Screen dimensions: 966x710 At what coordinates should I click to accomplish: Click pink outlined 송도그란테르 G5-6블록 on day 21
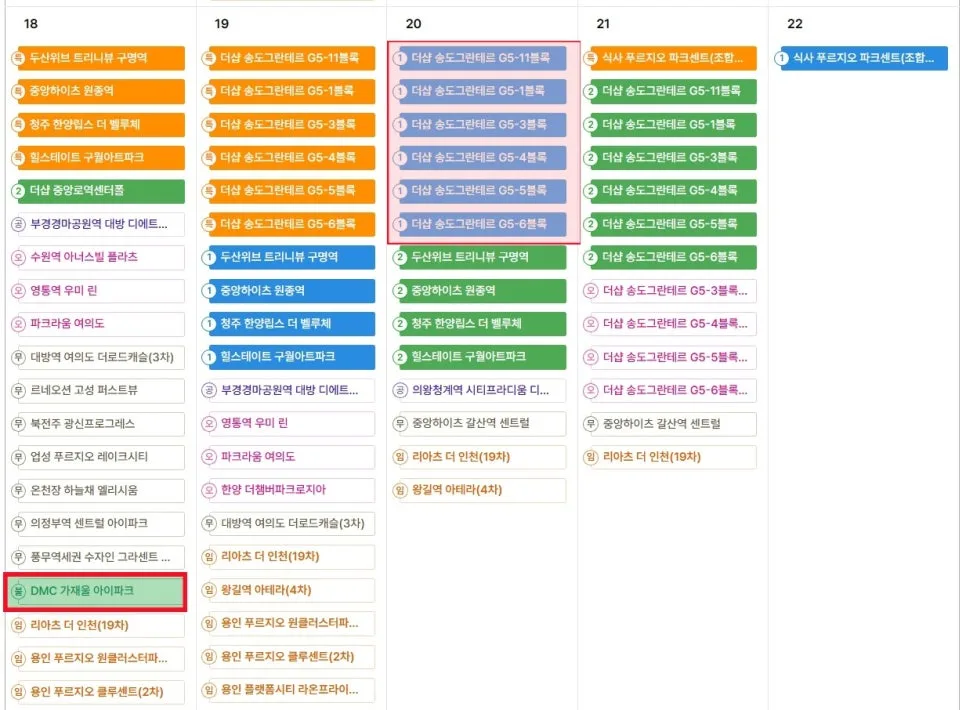coord(670,390)
